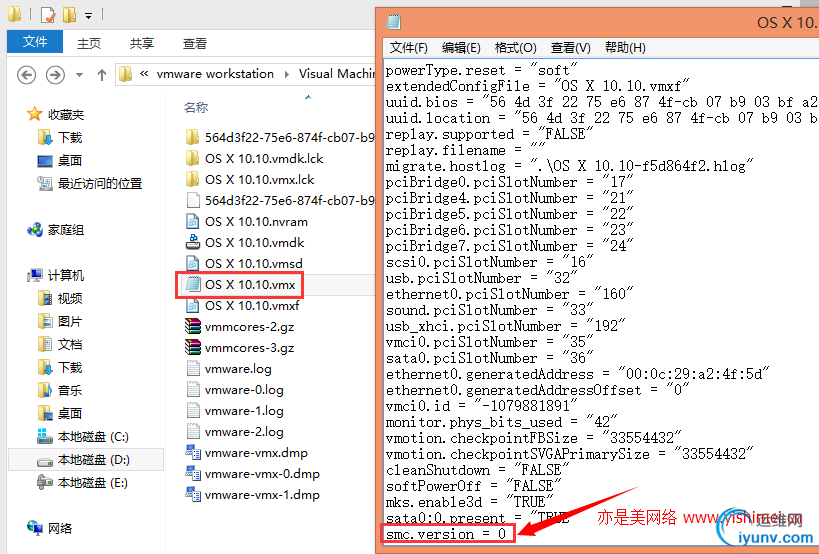Screen dimensions: 819x554
Task: Open the 文件 ribbon tab in Explorer
Action: (34, 42)
